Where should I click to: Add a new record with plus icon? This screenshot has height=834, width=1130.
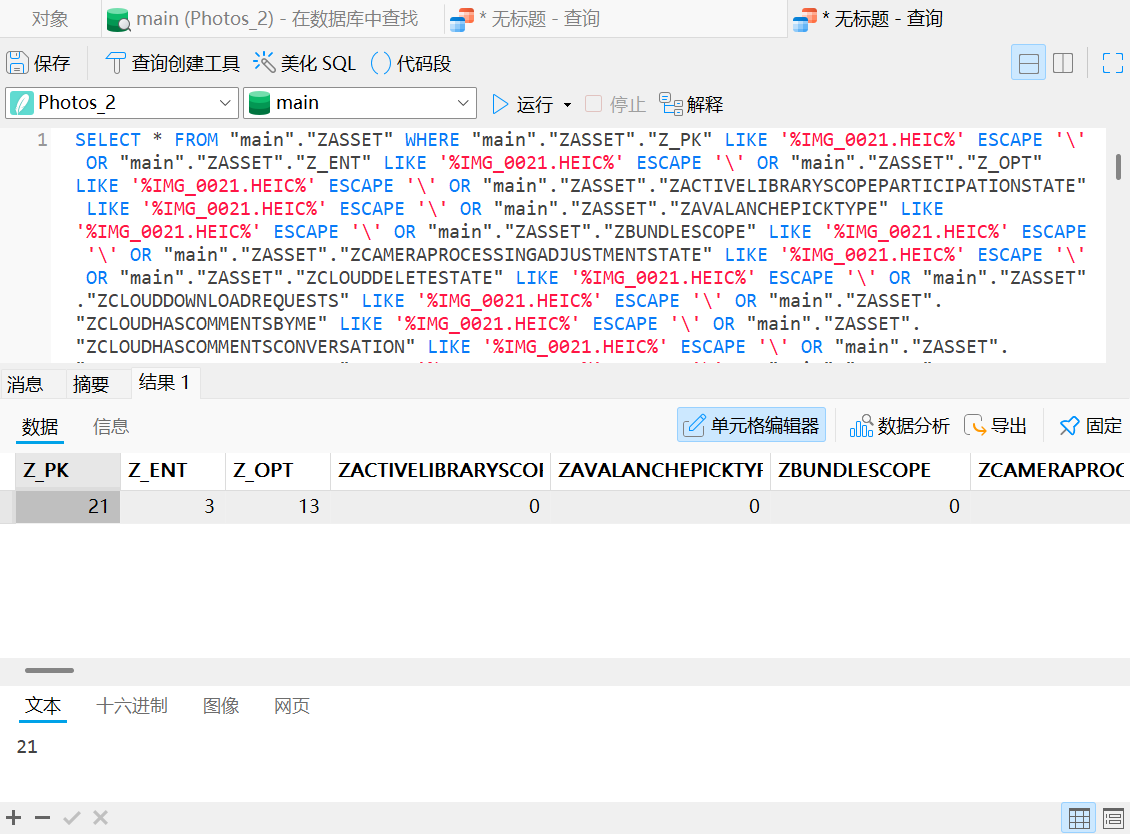pos(14,817)
